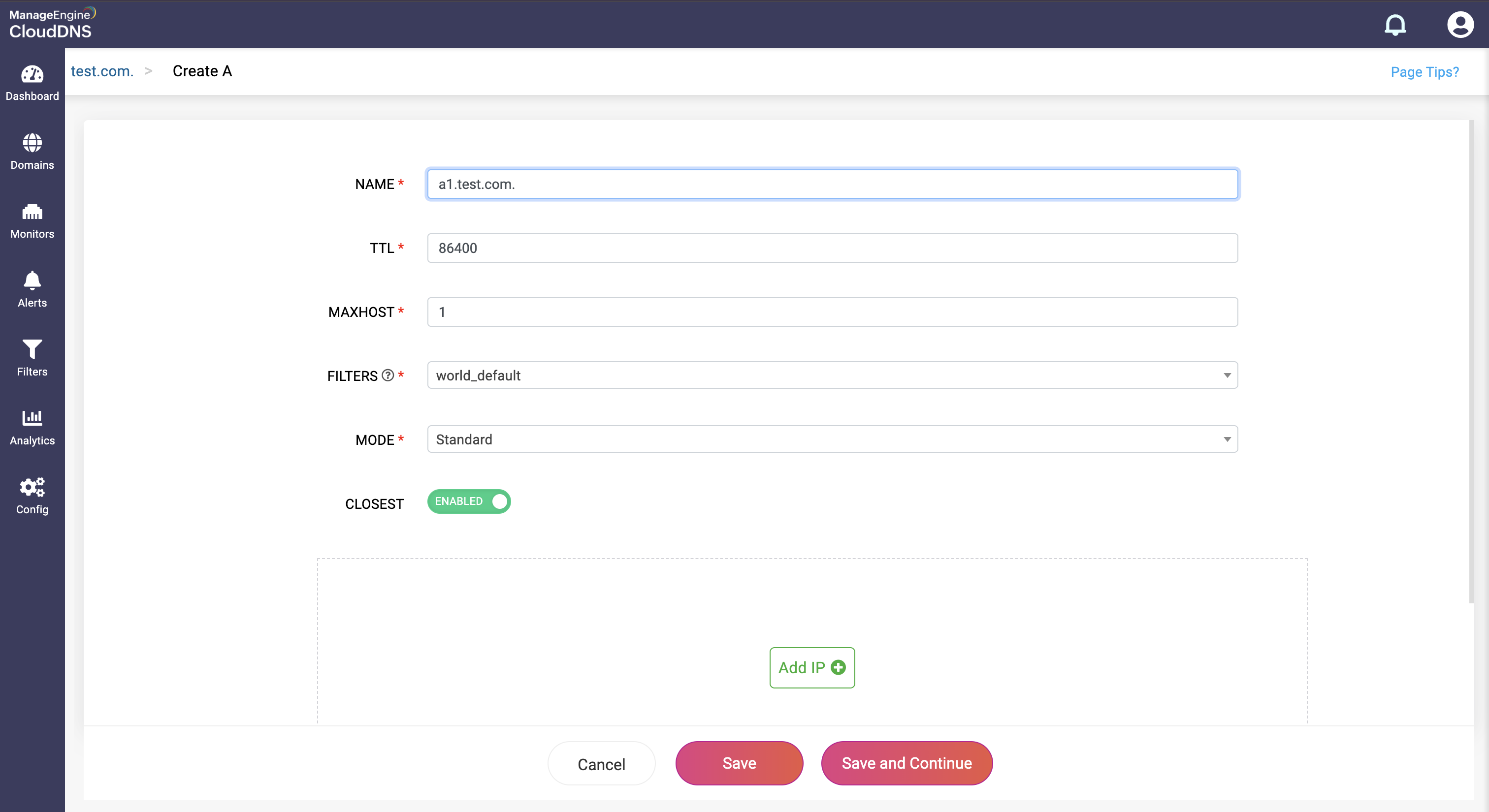Screen dimensions: 1489x812
Task: Expand the FILTERS world_default dropdown
Action: tap(832, 375)
